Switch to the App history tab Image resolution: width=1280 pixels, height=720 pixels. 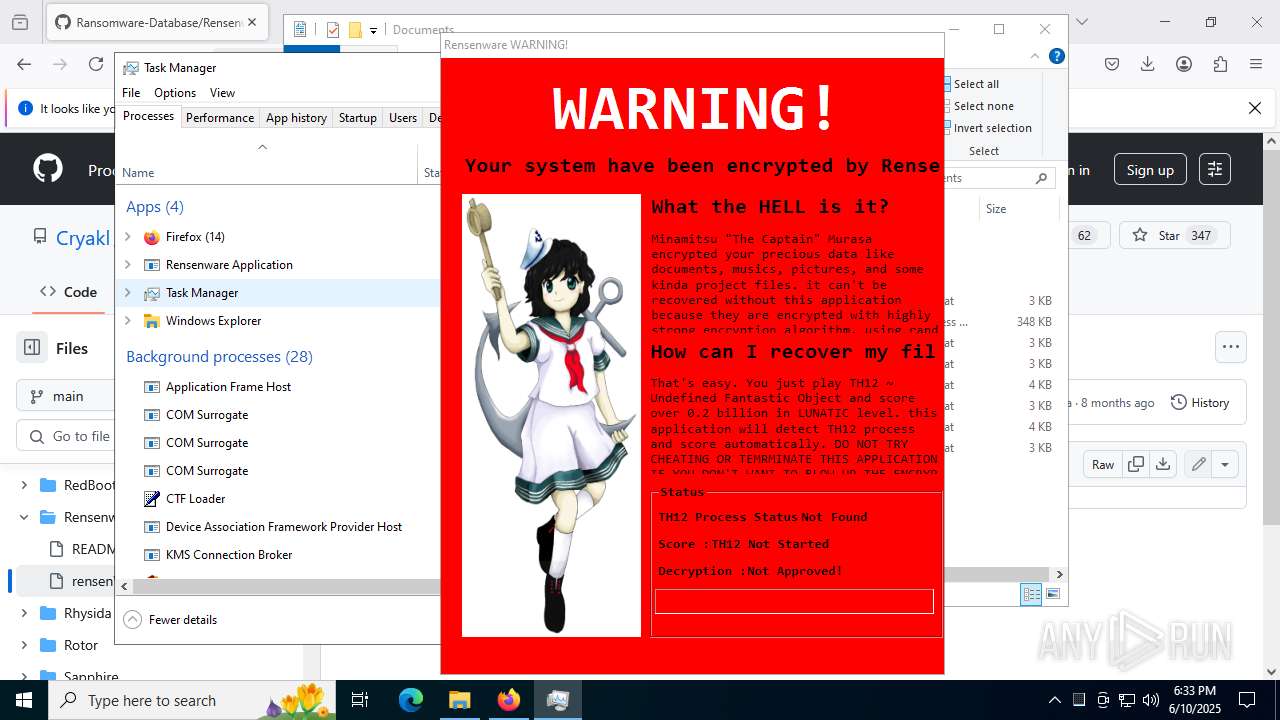pyautogui.click(x=296, y=117)
